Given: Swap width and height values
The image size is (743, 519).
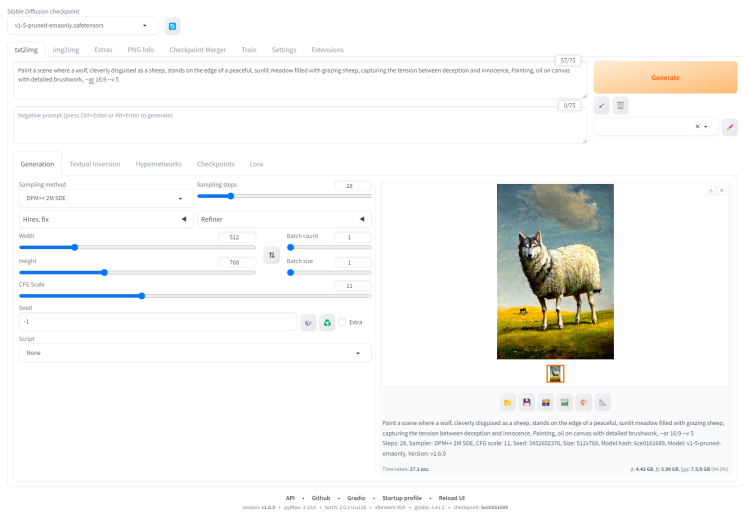Looking at the screenshot, I should [x=272, y=255].
